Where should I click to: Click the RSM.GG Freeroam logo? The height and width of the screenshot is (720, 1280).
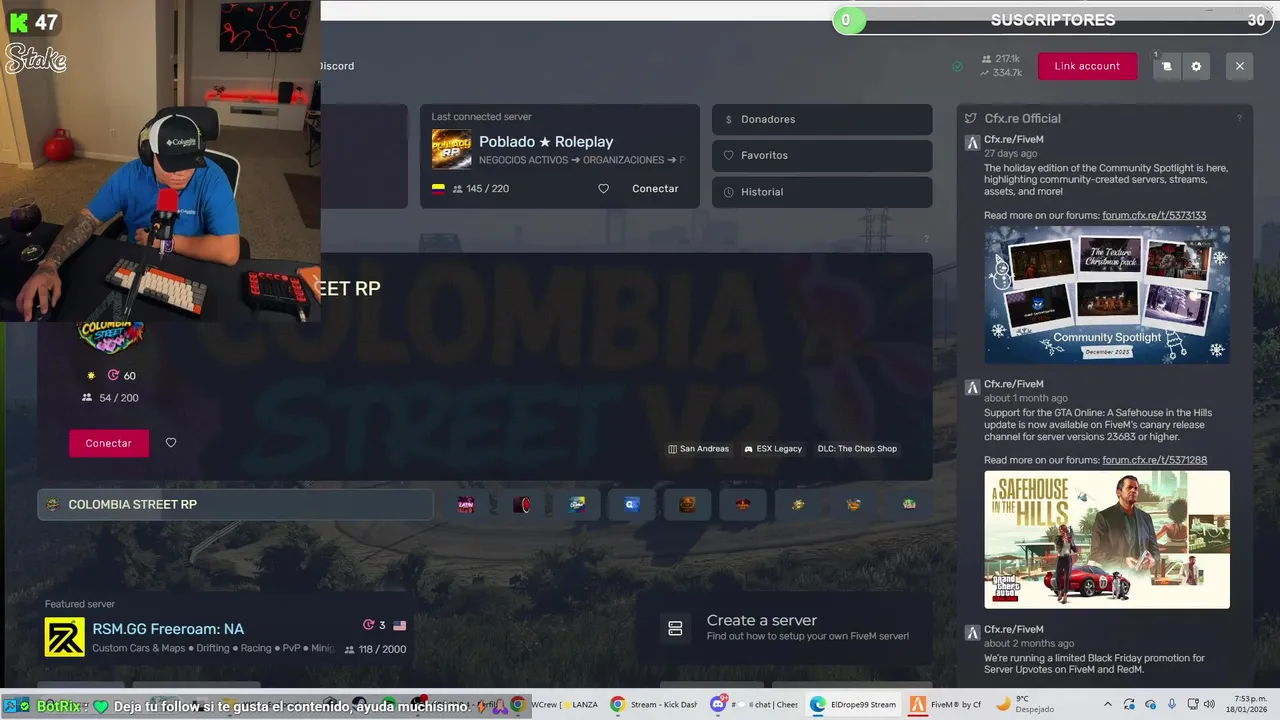tap(65, 637)
